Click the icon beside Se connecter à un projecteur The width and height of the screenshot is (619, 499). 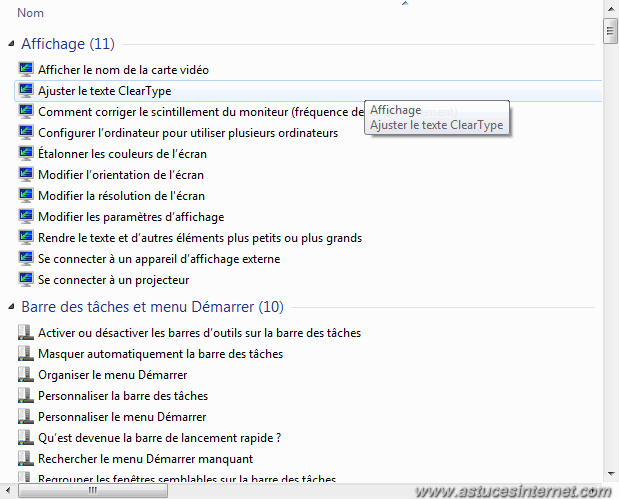pos(26,280)
